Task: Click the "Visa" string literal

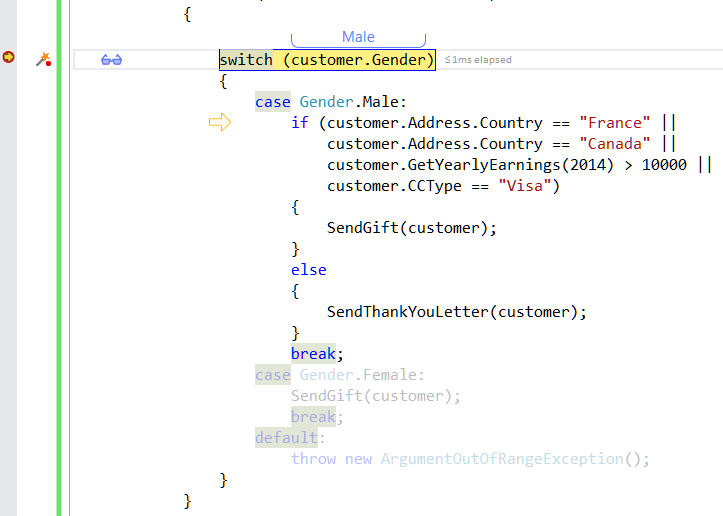Action: [525, 186]
